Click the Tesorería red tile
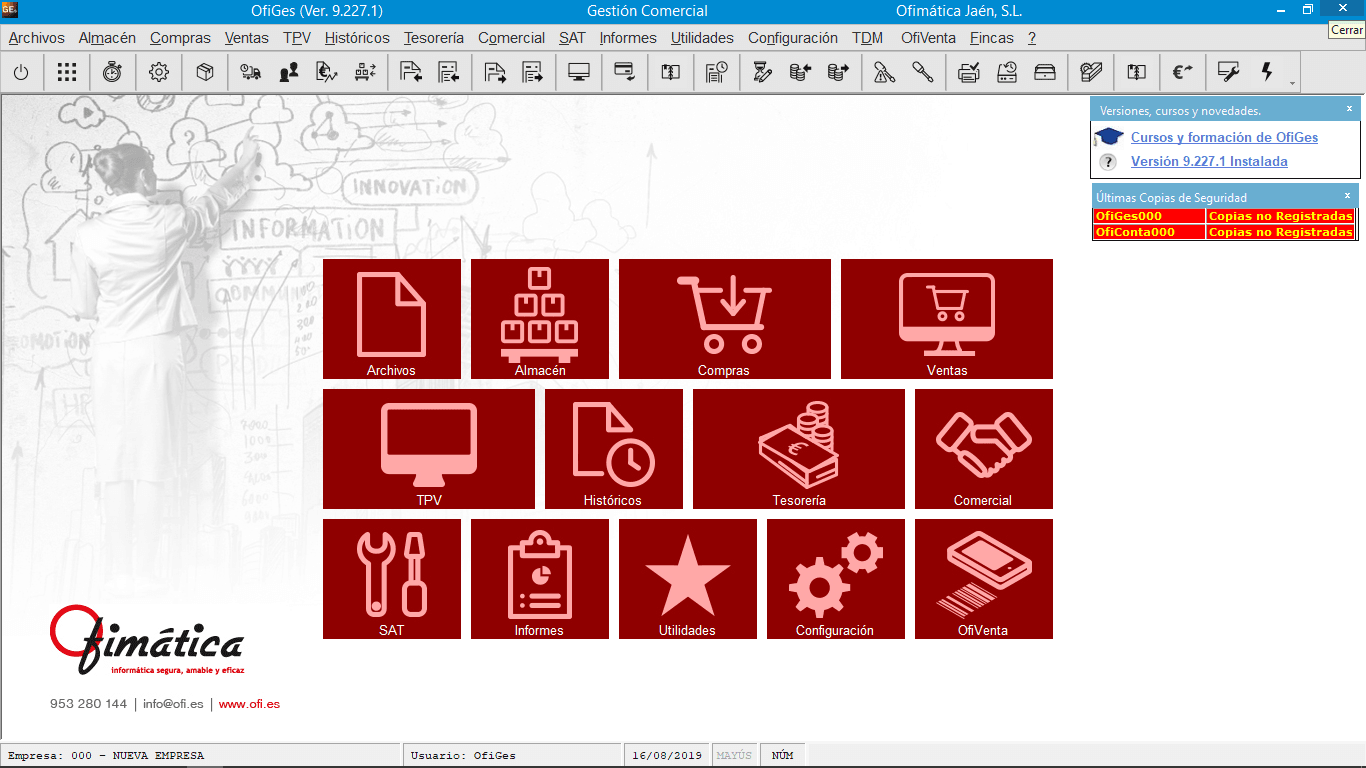This screenshot has height=768, width=1366. [x=799, y=449]
